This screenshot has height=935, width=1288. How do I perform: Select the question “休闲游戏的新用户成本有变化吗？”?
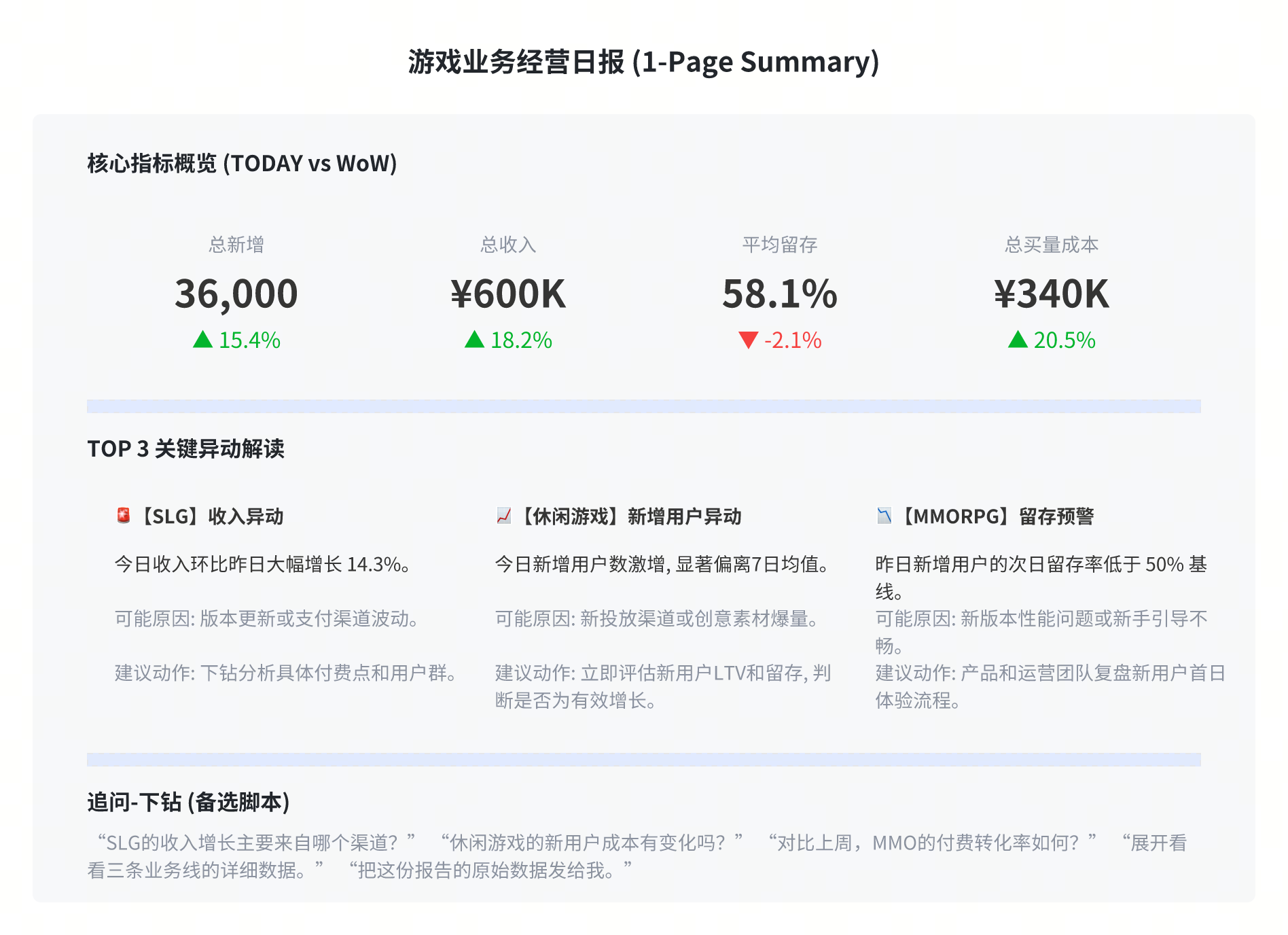click(x=591, y=843)
